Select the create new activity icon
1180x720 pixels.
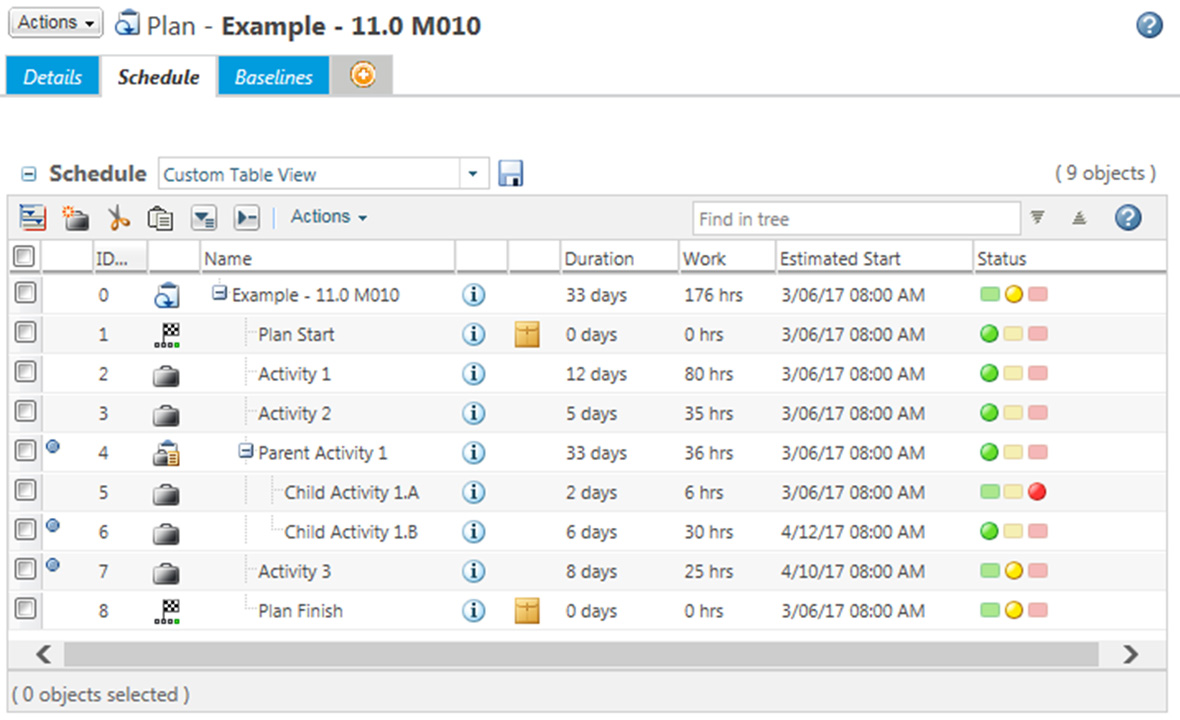(x=75, y=217)
